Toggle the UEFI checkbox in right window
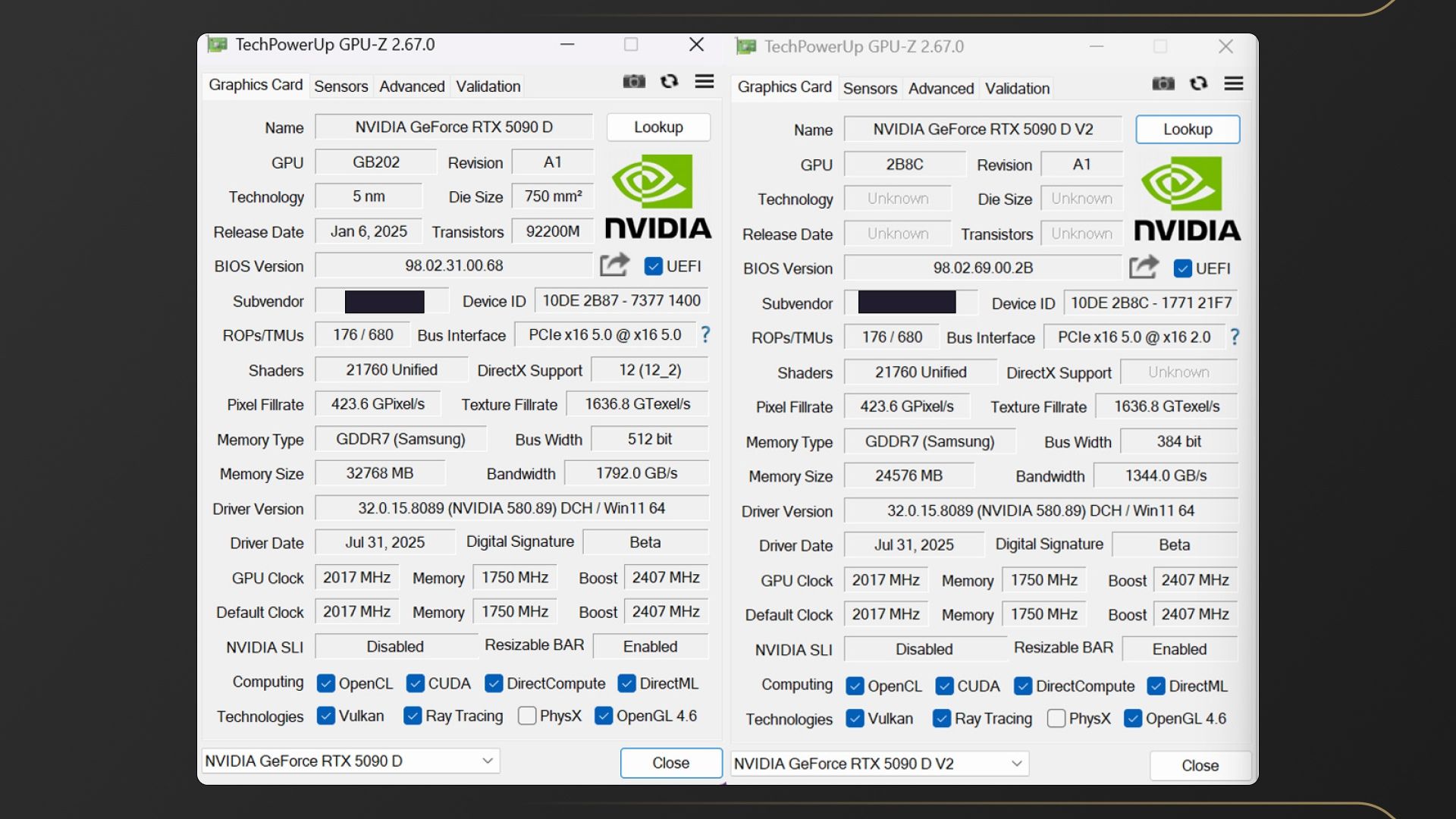This screenshot has height=819, width=1456. tap(1182, 268)
